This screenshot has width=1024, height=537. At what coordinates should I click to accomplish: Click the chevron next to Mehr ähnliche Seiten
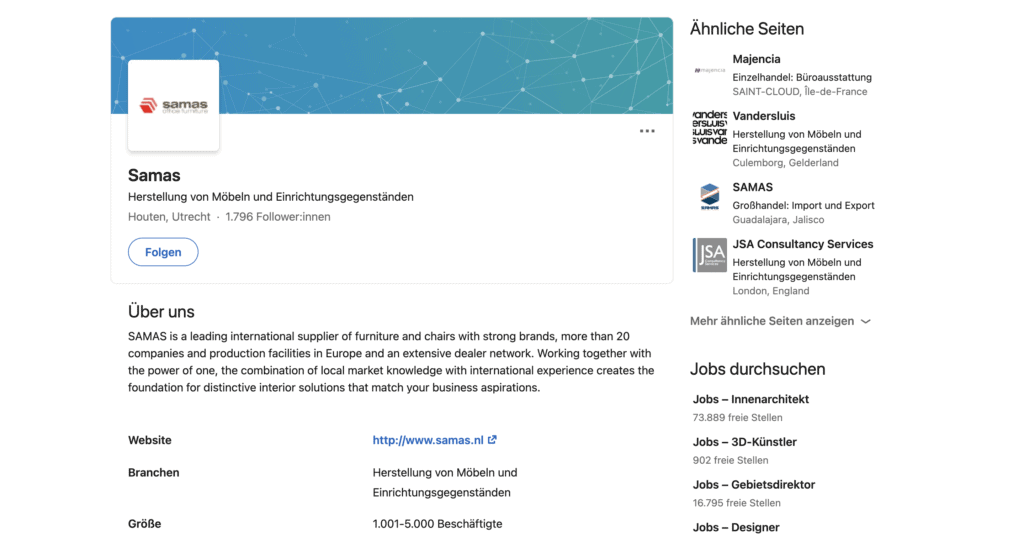[866, 321]
